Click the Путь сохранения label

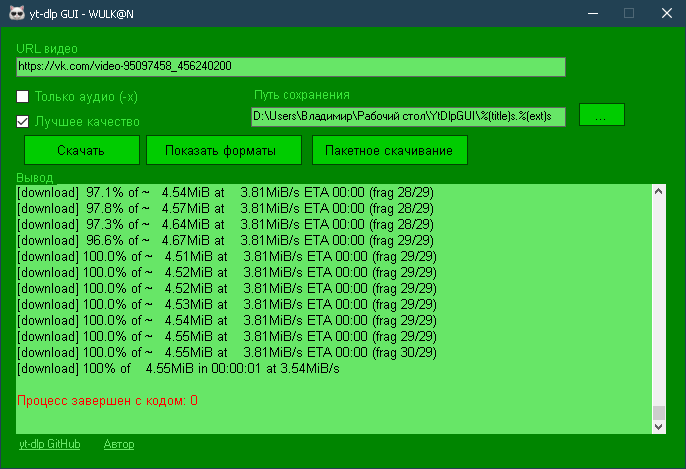(x=302, y=95)
